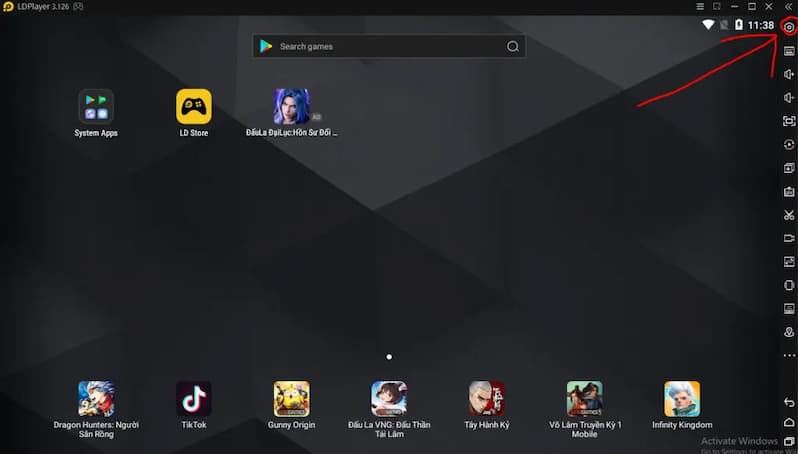Collapse the right sidebar with double chevron
Image resolution: width=798 pixels, height=454 pixels.
click(x=788, y=7)
